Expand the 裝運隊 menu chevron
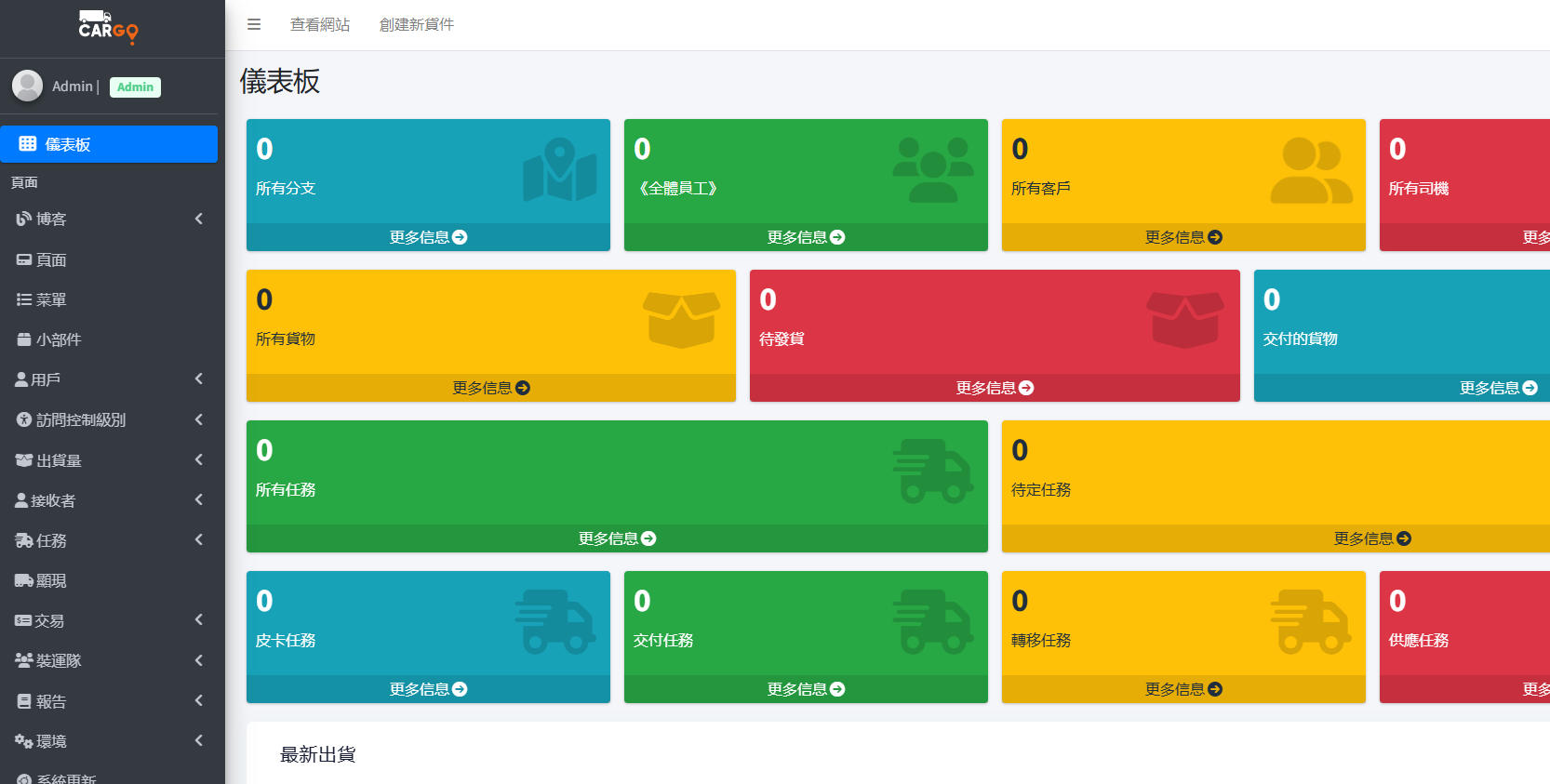Screen dimensions: 1550x784 (x=199, y=660)
